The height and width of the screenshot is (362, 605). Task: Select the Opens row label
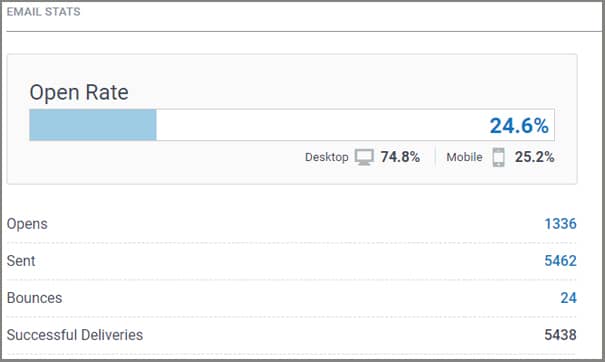[27, 224]
